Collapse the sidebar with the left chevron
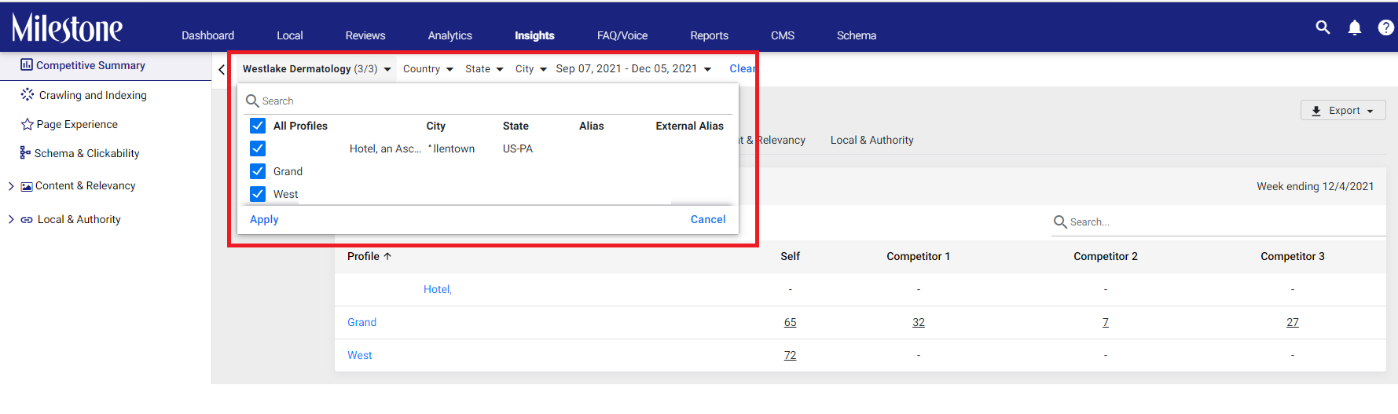1398x414 pixels. (221, 69)
